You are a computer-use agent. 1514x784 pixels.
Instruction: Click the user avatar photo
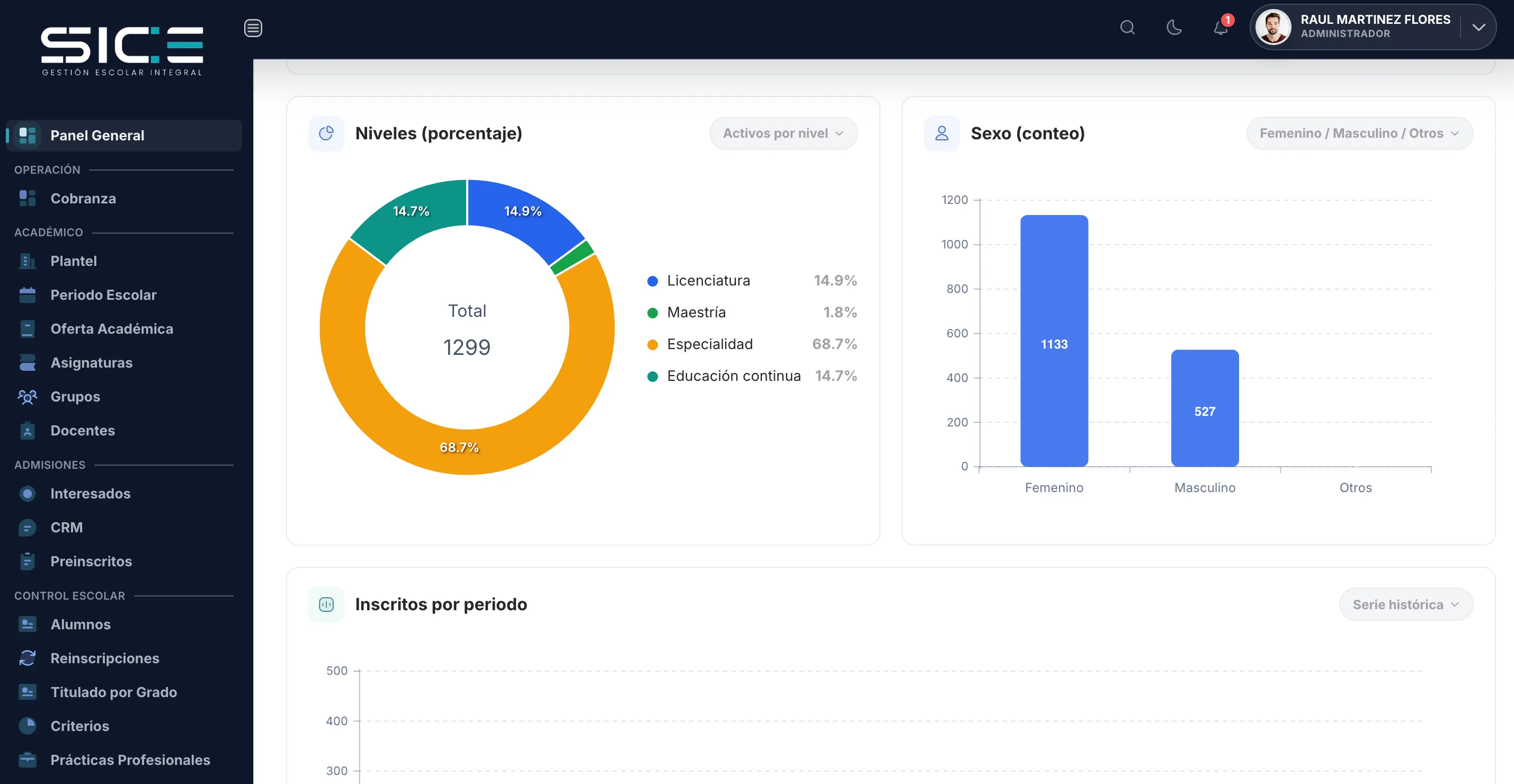point(1272,27)
